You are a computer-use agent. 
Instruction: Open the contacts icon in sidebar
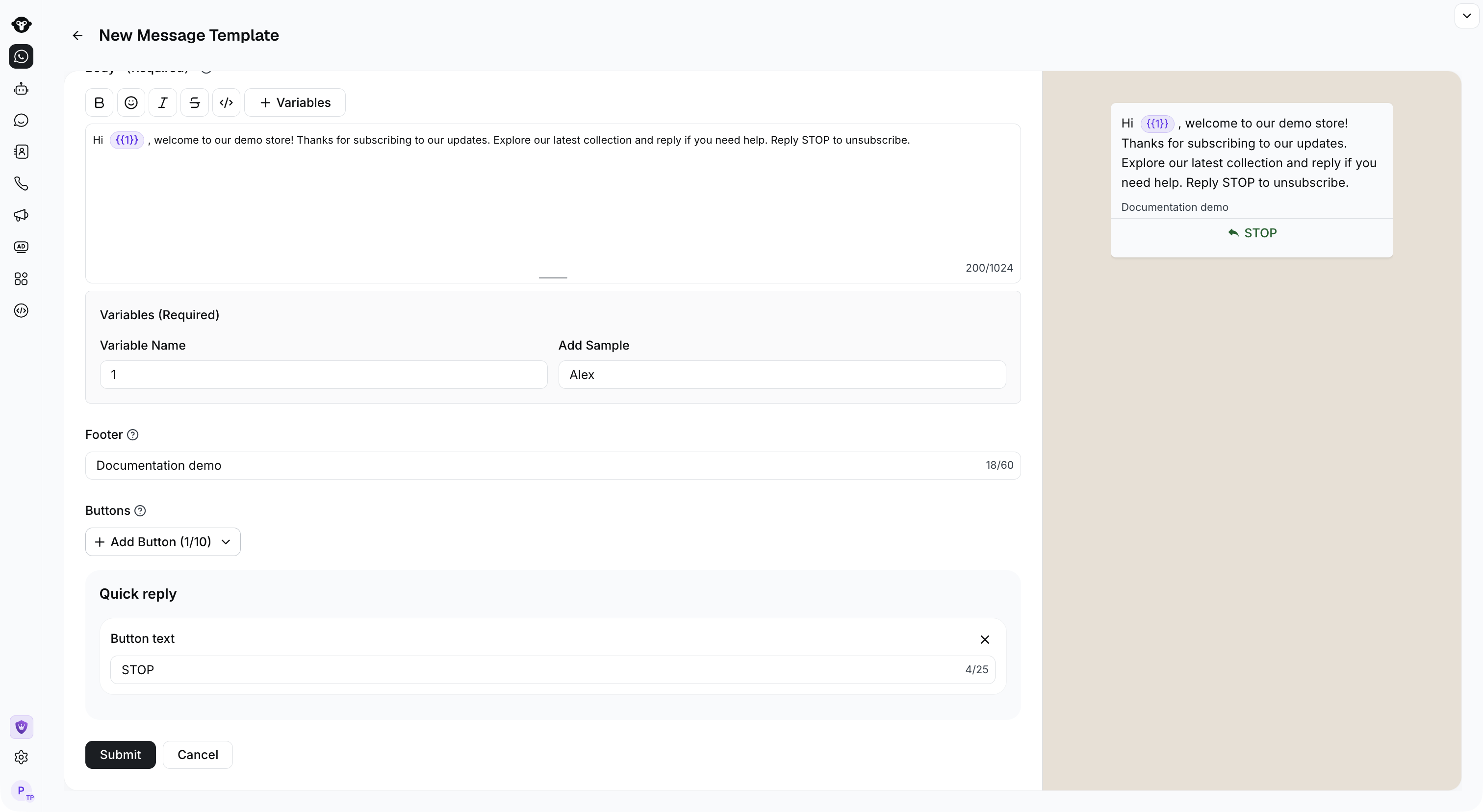(21, 152)
